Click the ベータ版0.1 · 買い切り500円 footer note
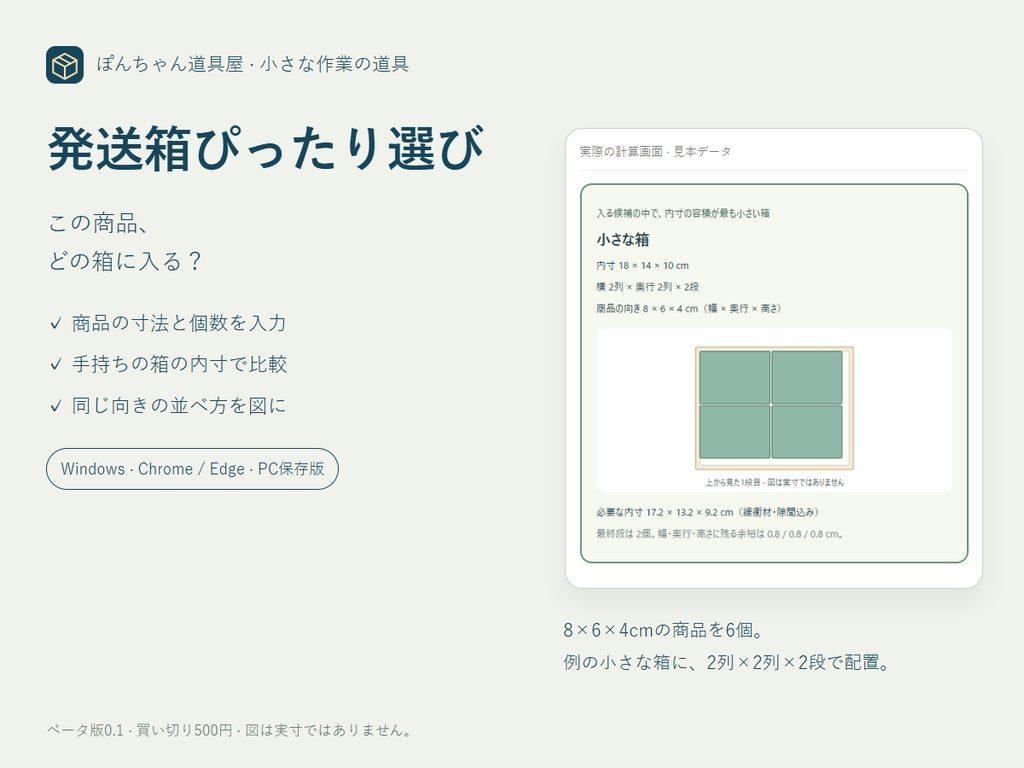Image resolution: width=1024 pixels, height=768 pixels. click(229, 730)
